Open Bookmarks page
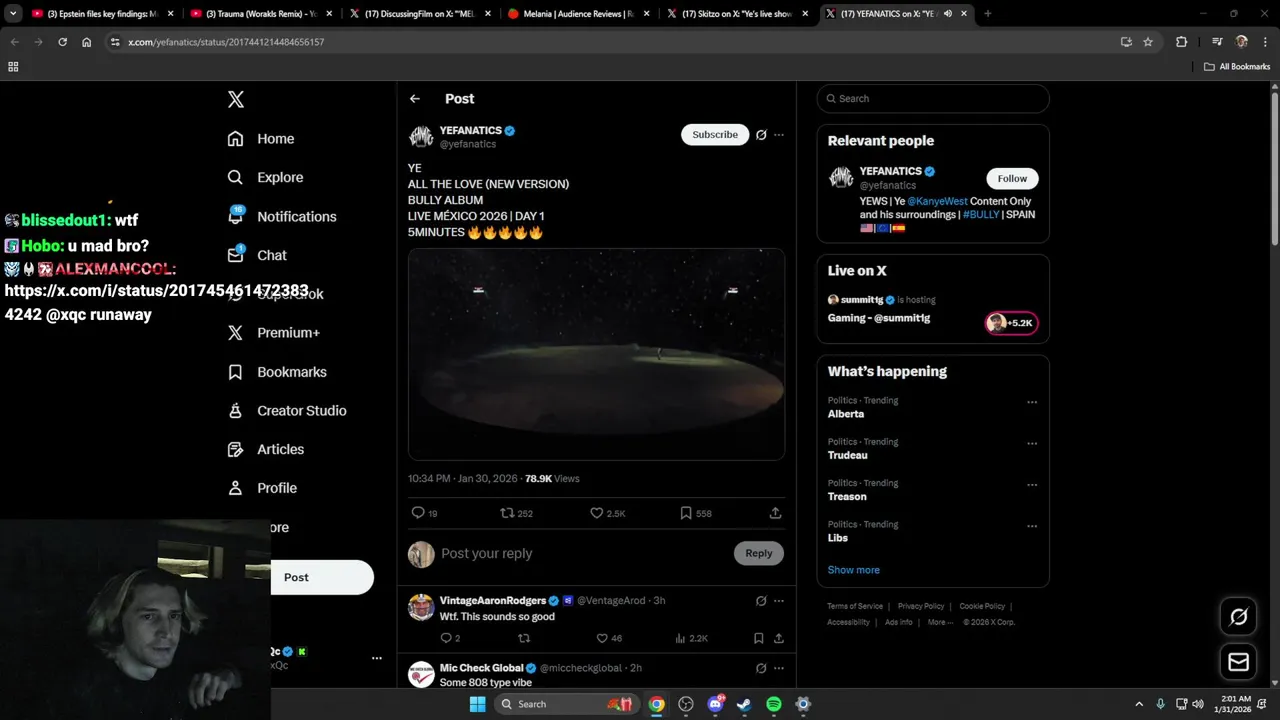This screenshot has width=1280, height=720. point(277,372)
